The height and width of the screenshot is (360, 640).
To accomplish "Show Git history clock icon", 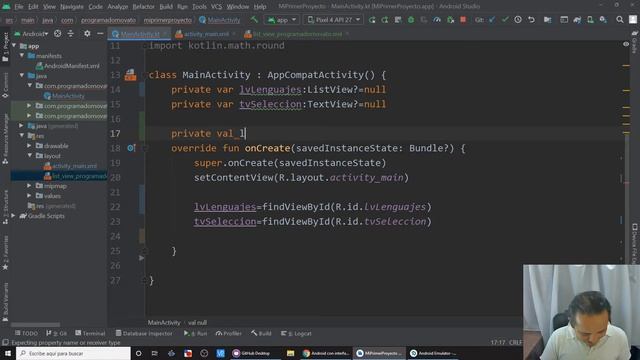I will pyautogui.click(x=518, y=20).
